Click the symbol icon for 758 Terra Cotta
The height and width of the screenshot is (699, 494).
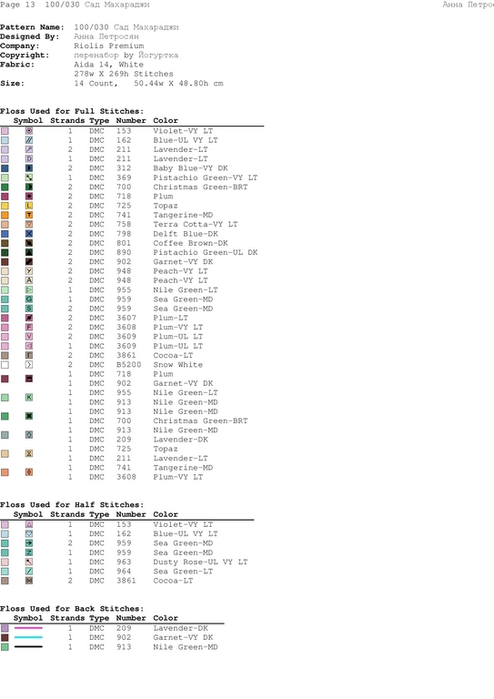pos(29,224)
